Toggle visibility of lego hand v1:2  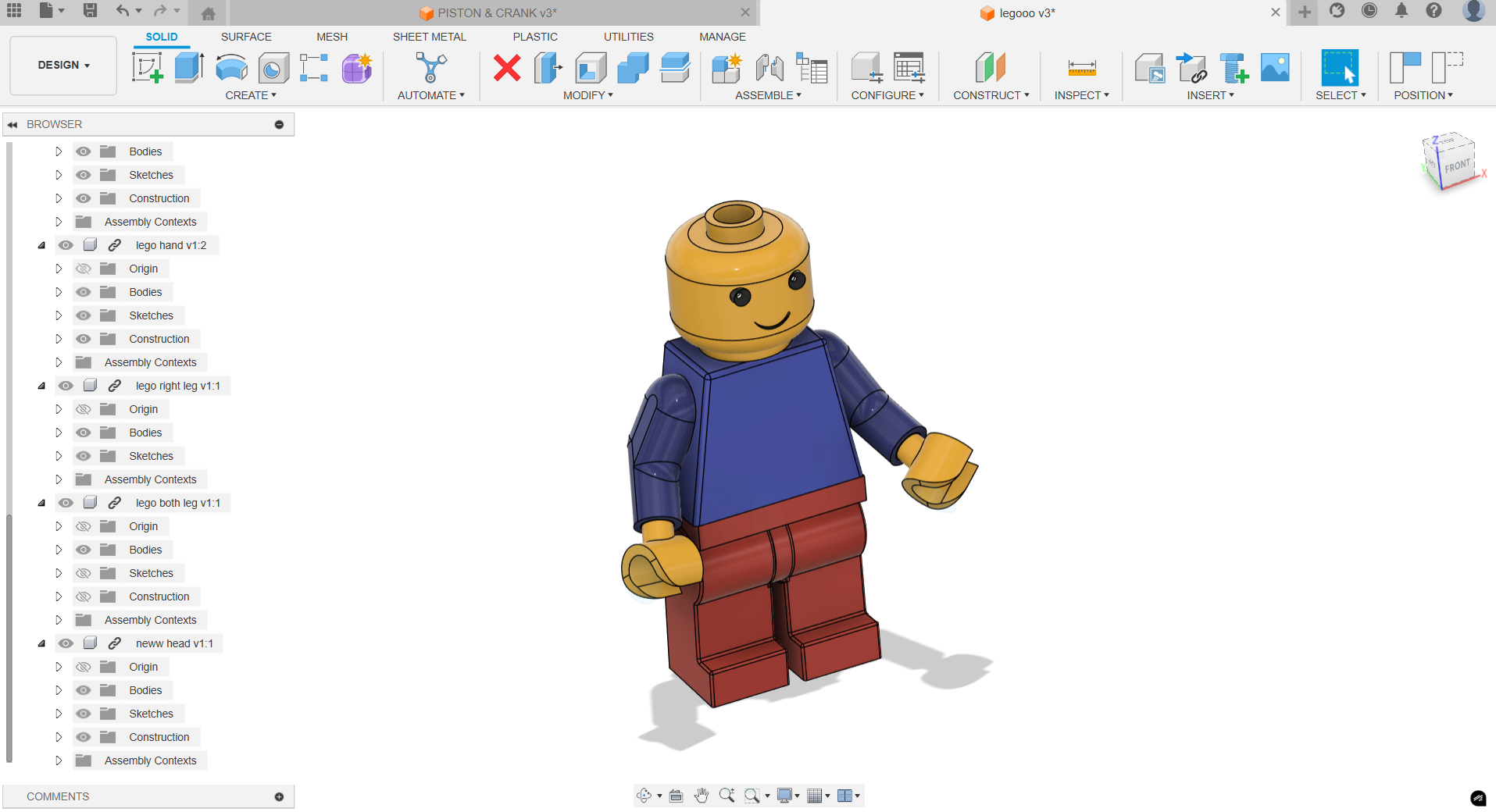[x=66, y=245]
